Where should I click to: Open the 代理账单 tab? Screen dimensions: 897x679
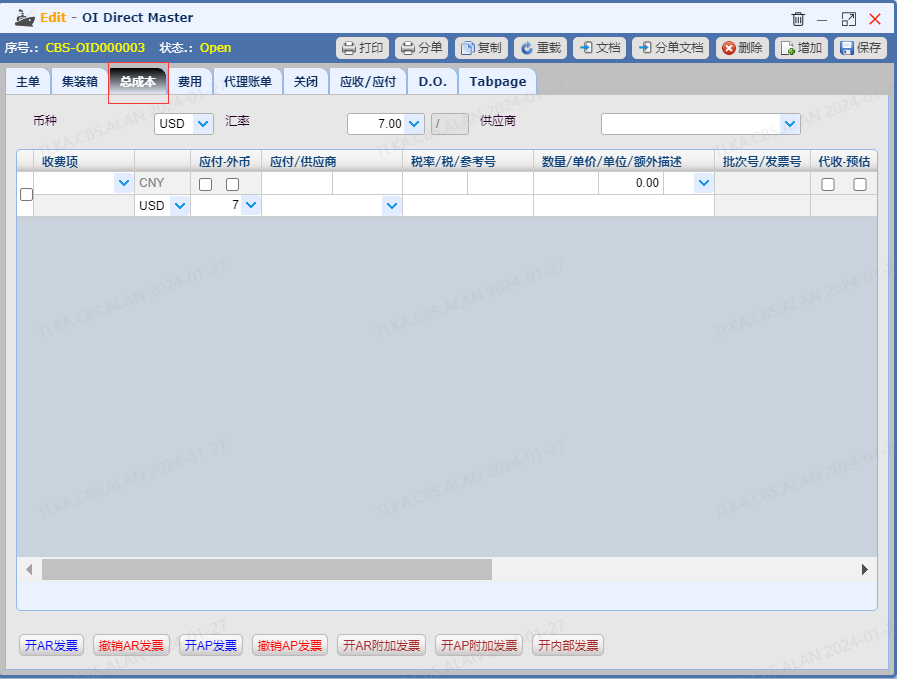248,82
